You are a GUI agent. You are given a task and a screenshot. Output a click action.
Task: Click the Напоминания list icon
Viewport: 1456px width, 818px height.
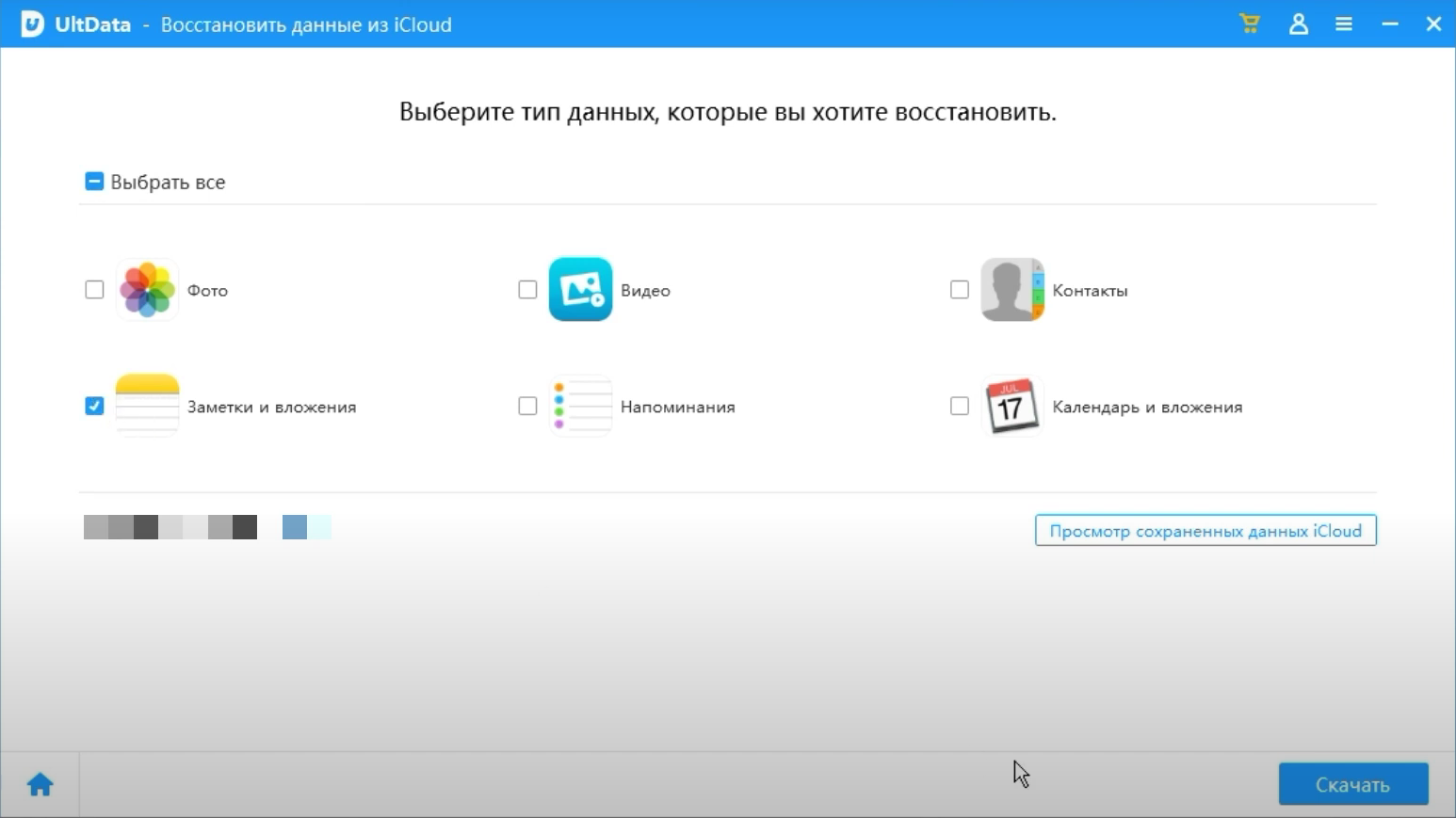(580, 406)
